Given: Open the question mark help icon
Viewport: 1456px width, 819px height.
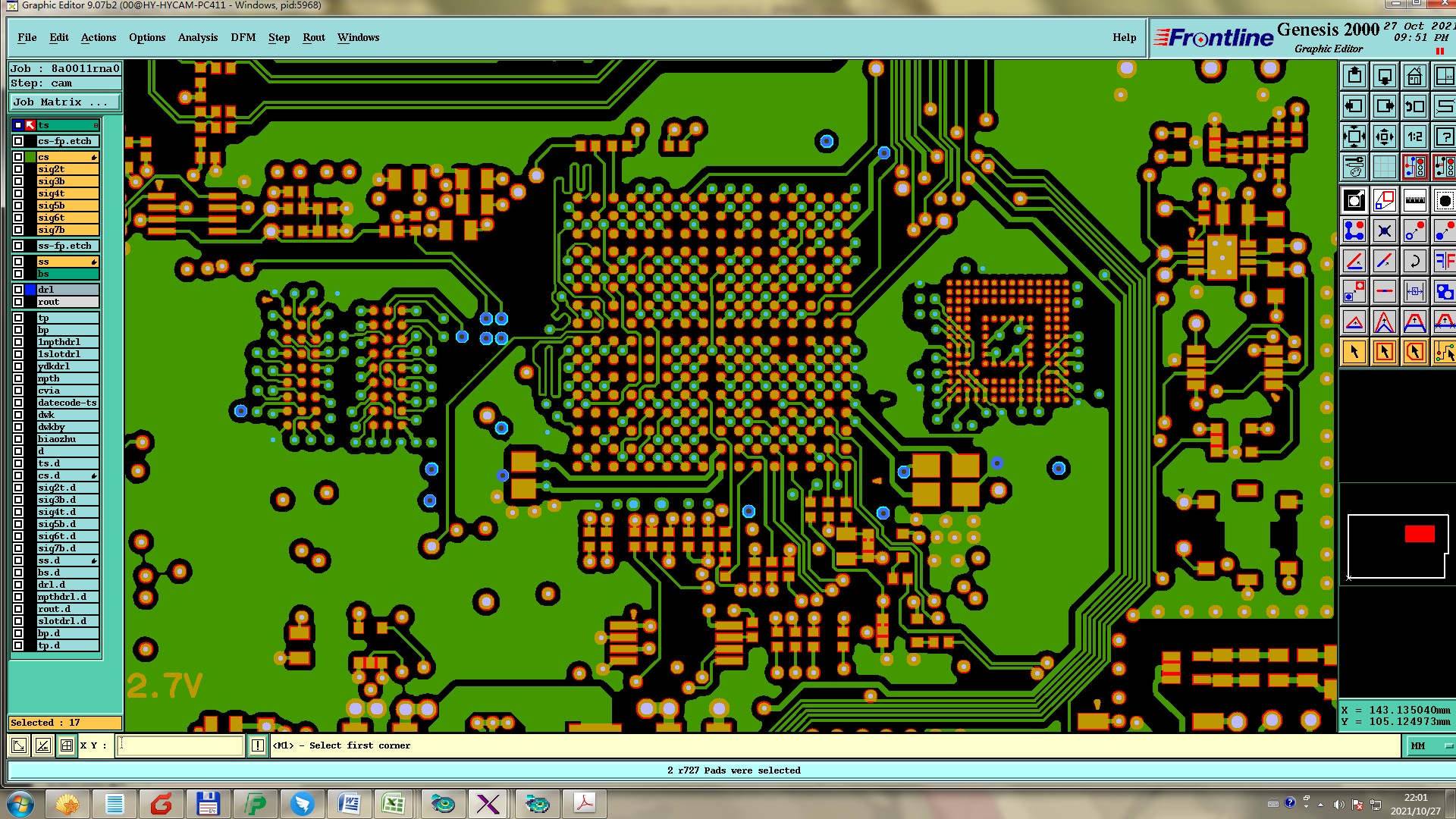Looking at the screenshot, I should click(x=1444, y=137).
